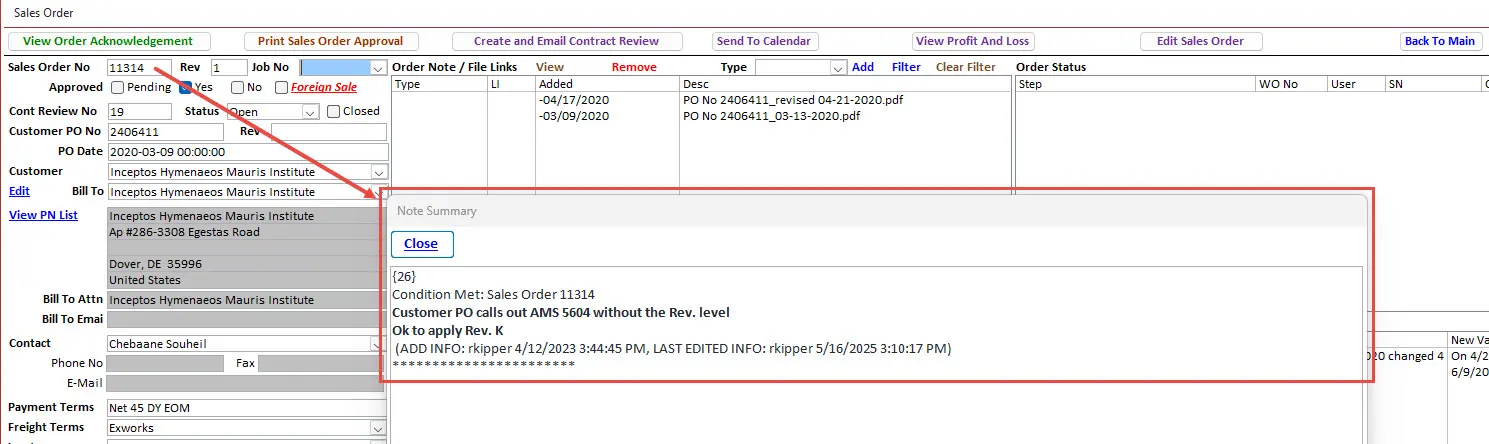Image resolution: width=1489 pixels, height=444 pixels.
Task: Open the View PN List link
Action: coord(43,215)
